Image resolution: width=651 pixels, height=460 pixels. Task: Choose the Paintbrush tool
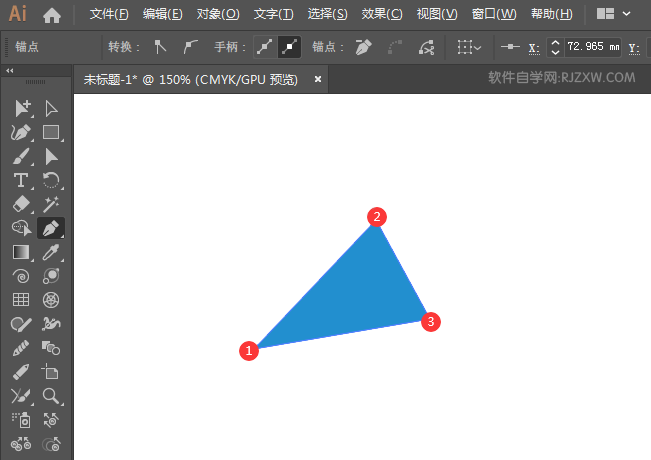click(21, 157)
